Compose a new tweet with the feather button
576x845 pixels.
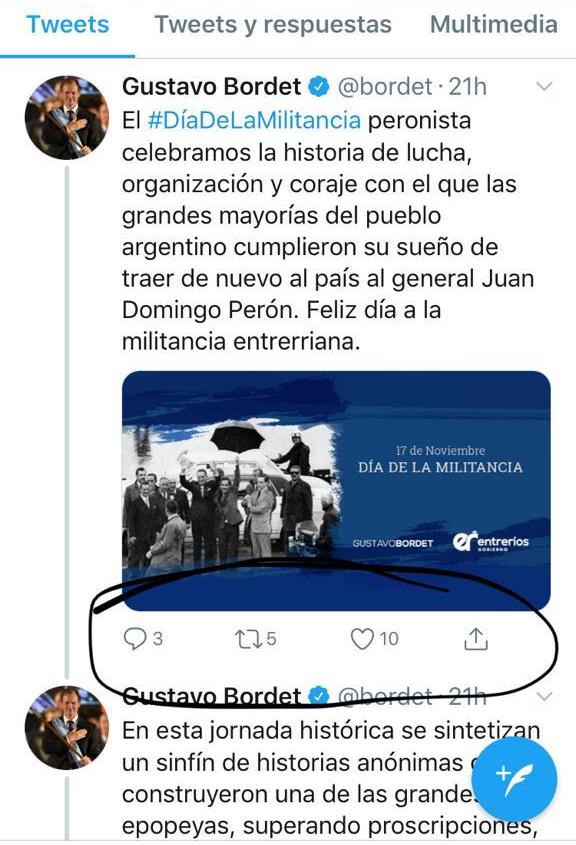514,779
